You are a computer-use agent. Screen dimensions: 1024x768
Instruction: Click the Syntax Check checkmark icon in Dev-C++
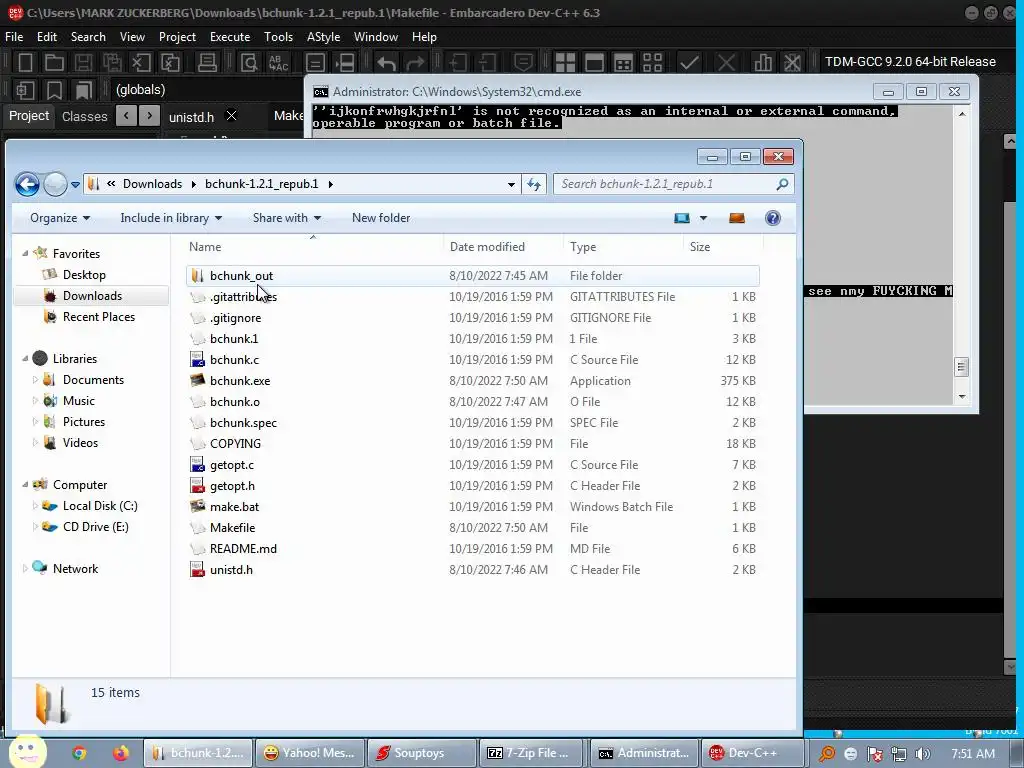point(688,63)
